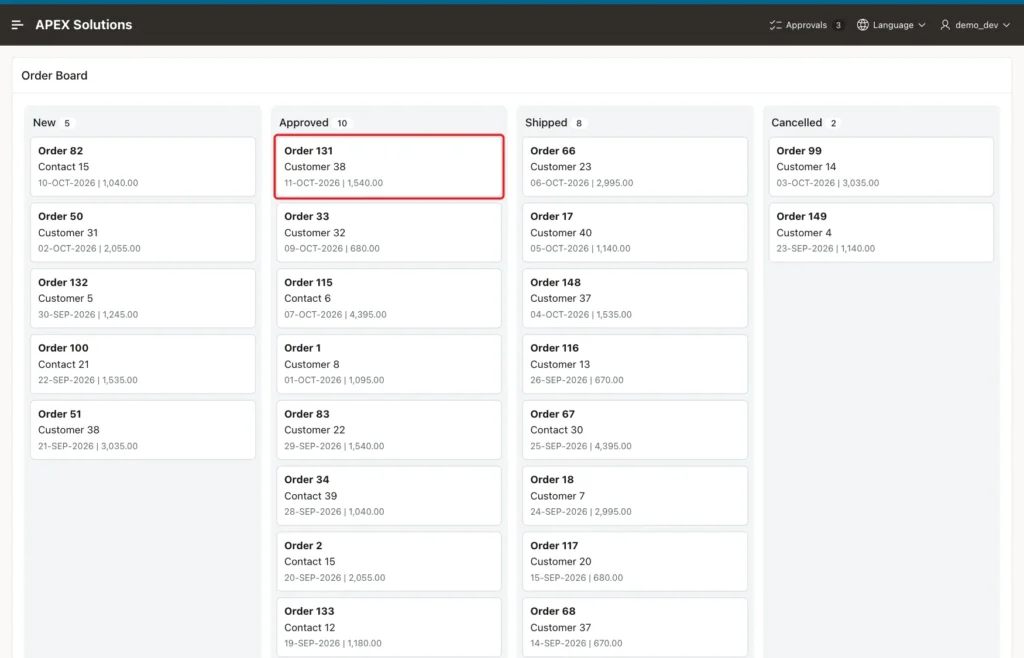Viewport: 1024px width, 658px height.
Task: Open the Approvals menu item
Action: pyautogui.click(x=806, y=25)
